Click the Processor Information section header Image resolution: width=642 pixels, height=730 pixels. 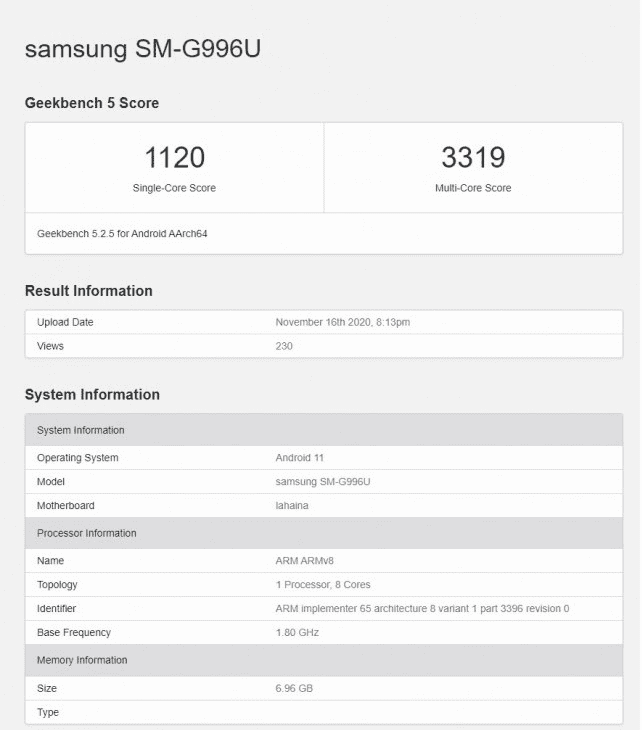coord(86,533)
